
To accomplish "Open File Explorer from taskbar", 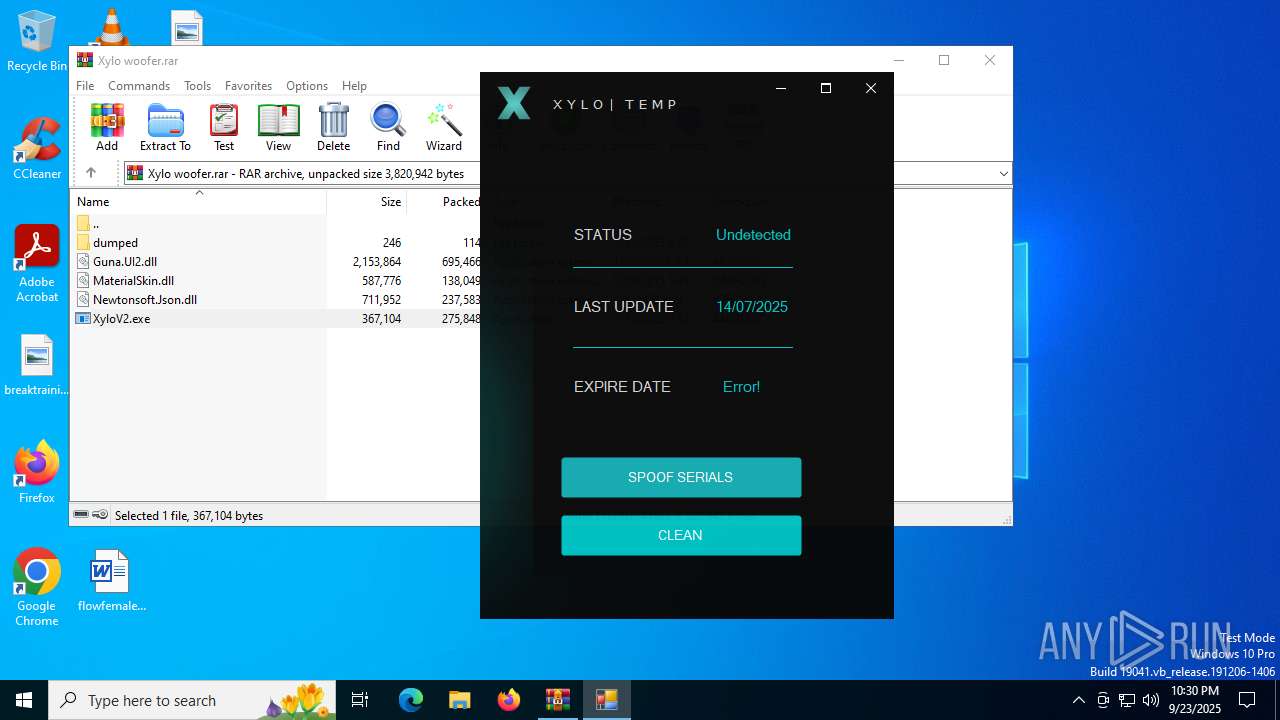I will (459, 700).
